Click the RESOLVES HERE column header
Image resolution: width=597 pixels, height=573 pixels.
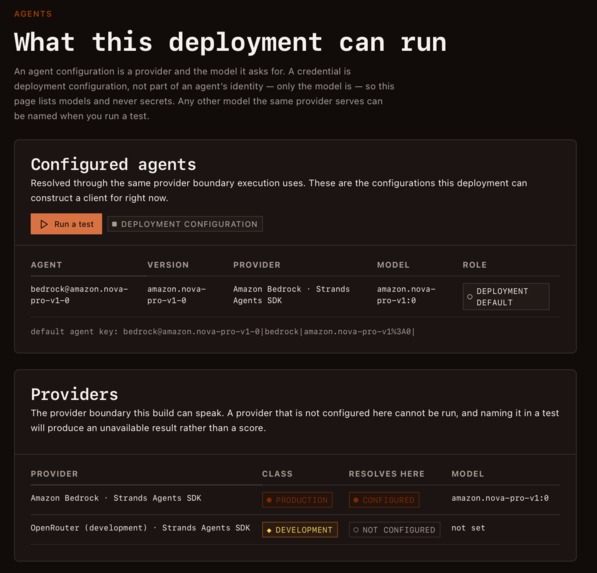tap(386, 474)
